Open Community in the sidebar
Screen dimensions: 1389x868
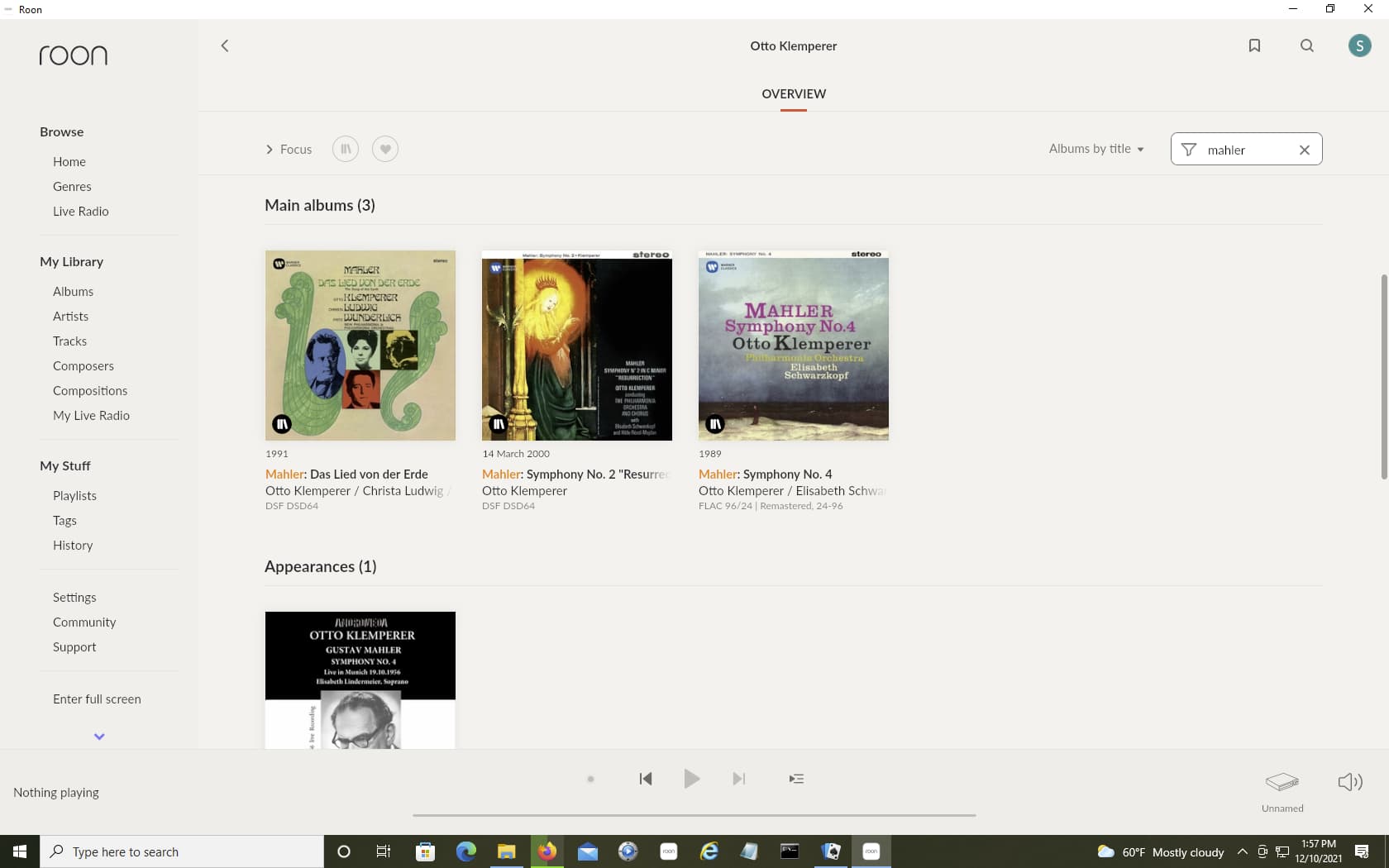click(84, 622)
